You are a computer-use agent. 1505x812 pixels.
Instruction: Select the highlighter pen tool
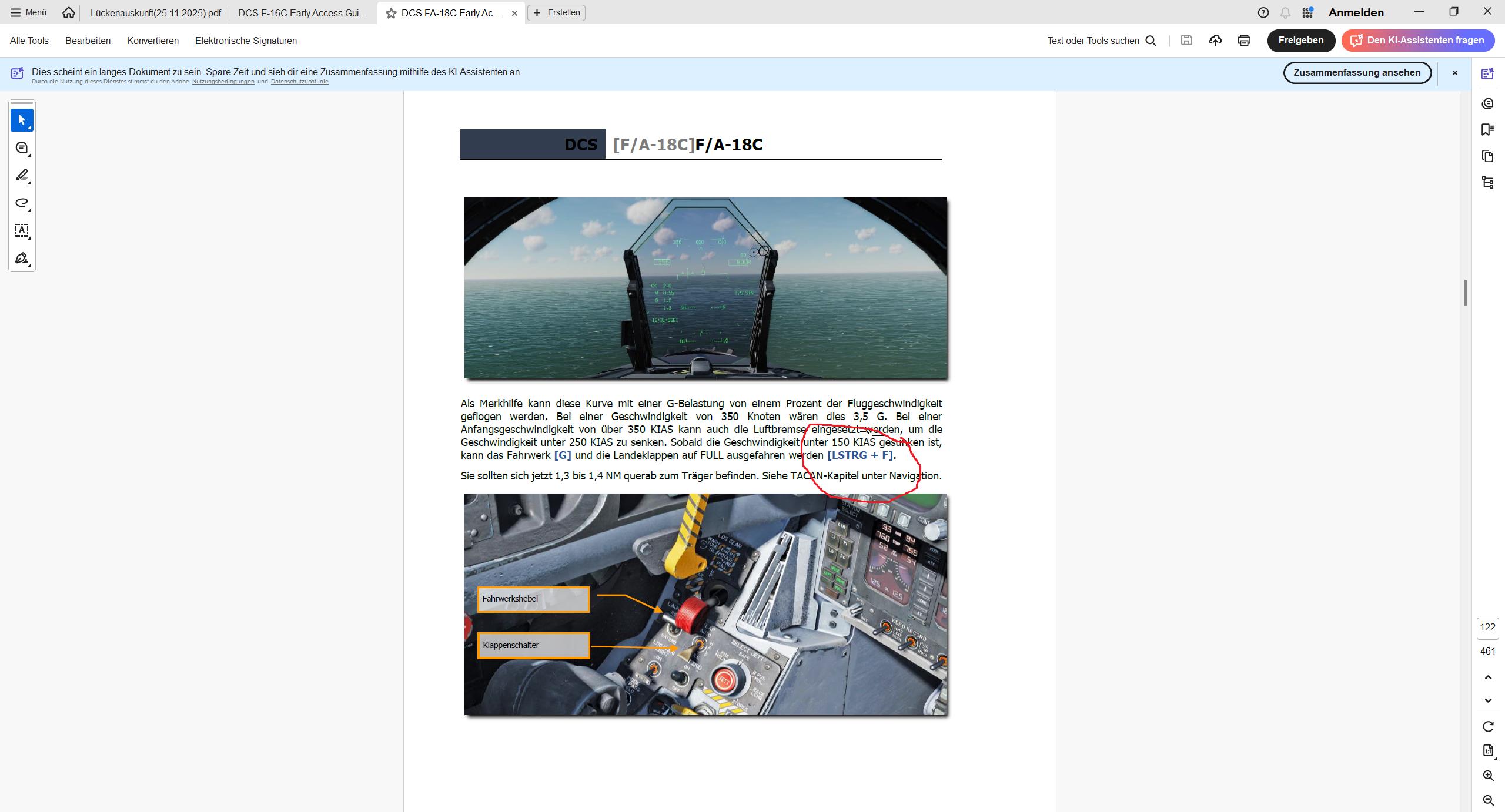click(22, 175)
